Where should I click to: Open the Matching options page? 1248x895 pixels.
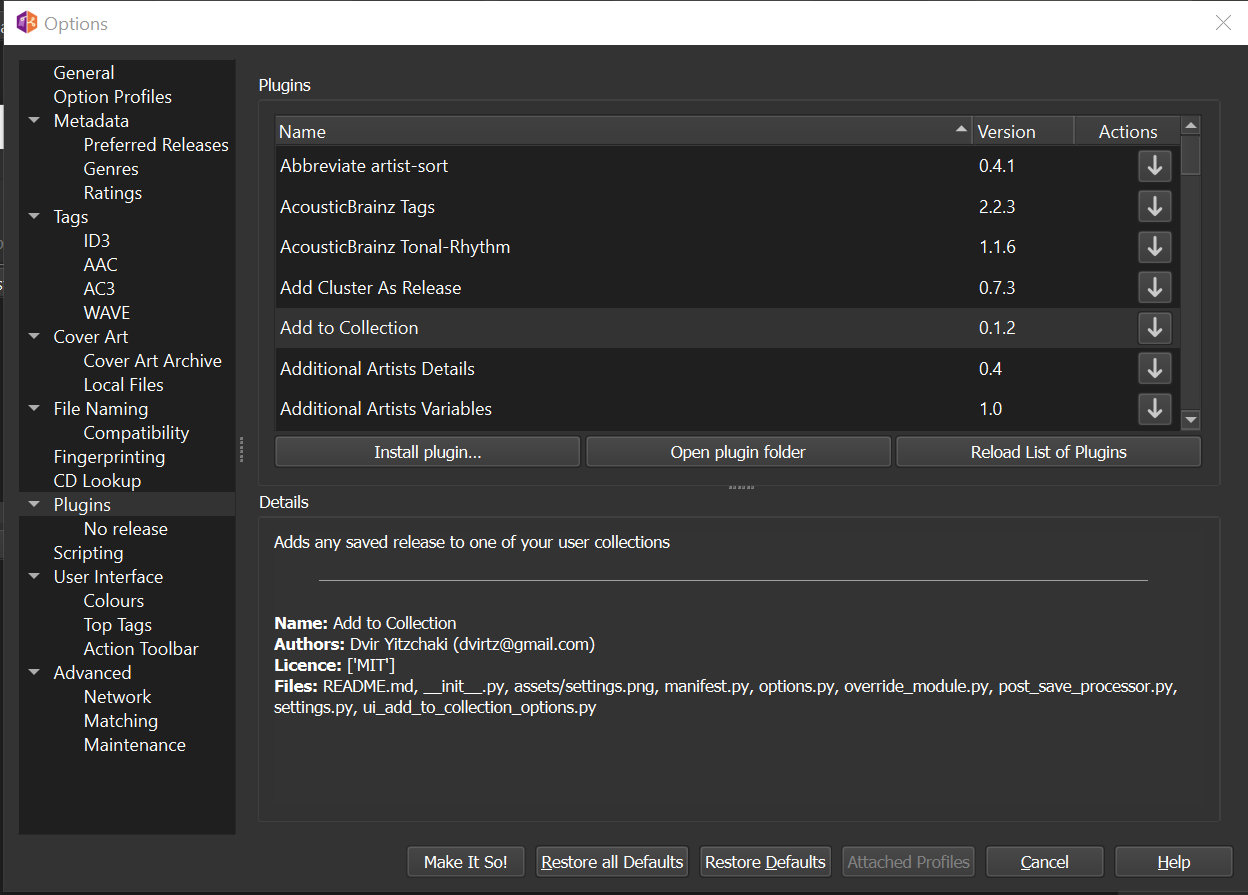(x=121, y=721)
